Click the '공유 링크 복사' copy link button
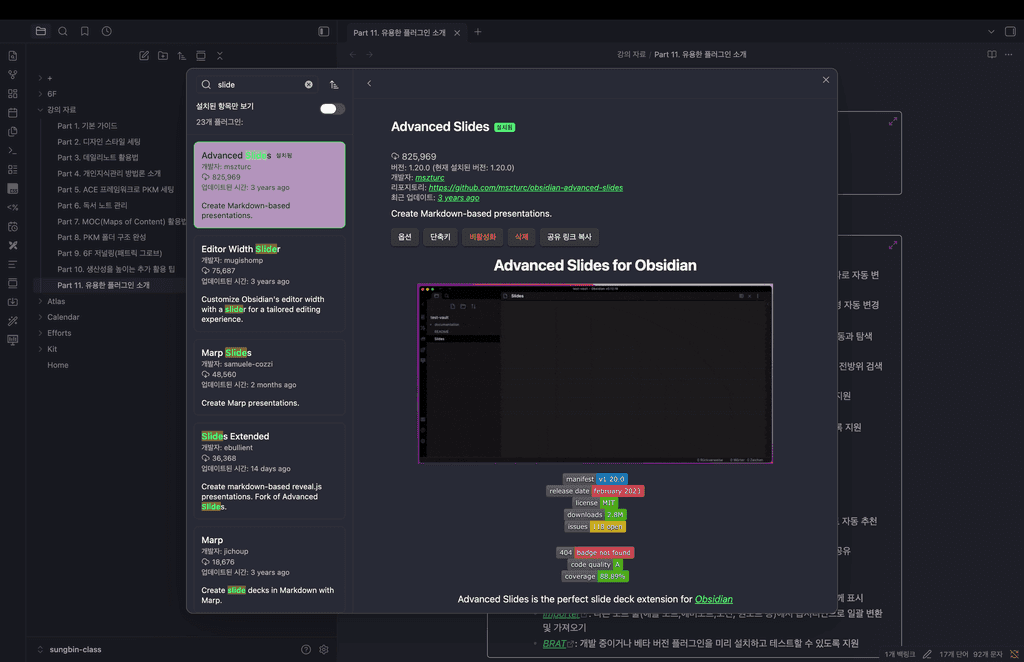Viewport: 1024px width, 662px height. pos(569,237)
